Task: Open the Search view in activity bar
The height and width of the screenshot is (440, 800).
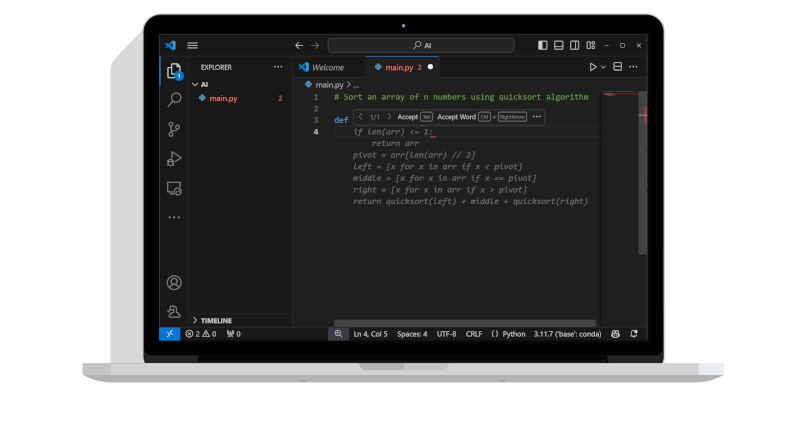Action: [x=174, y=99]
